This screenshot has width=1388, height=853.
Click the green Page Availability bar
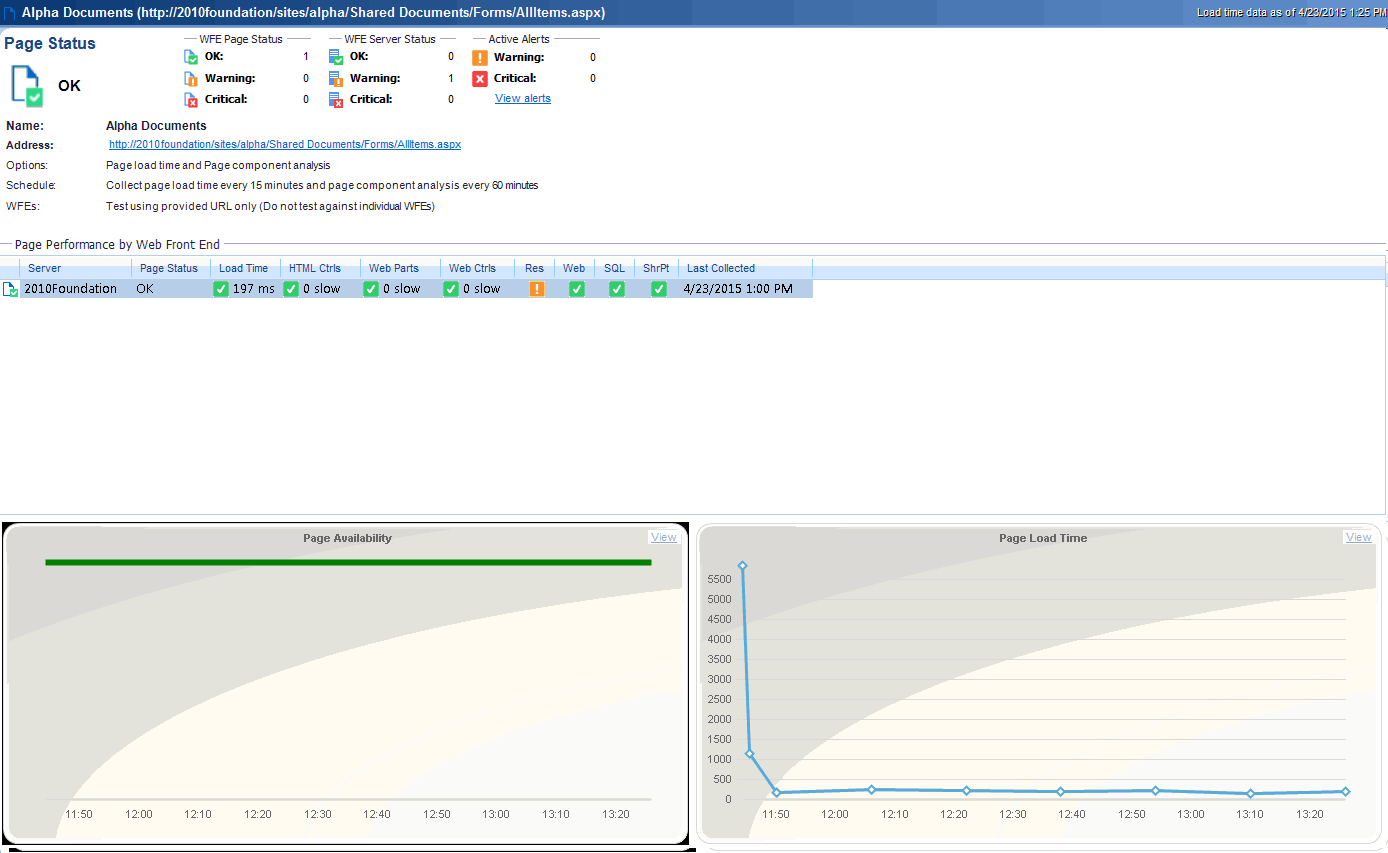pyautogui.click(x=348, y=562)
